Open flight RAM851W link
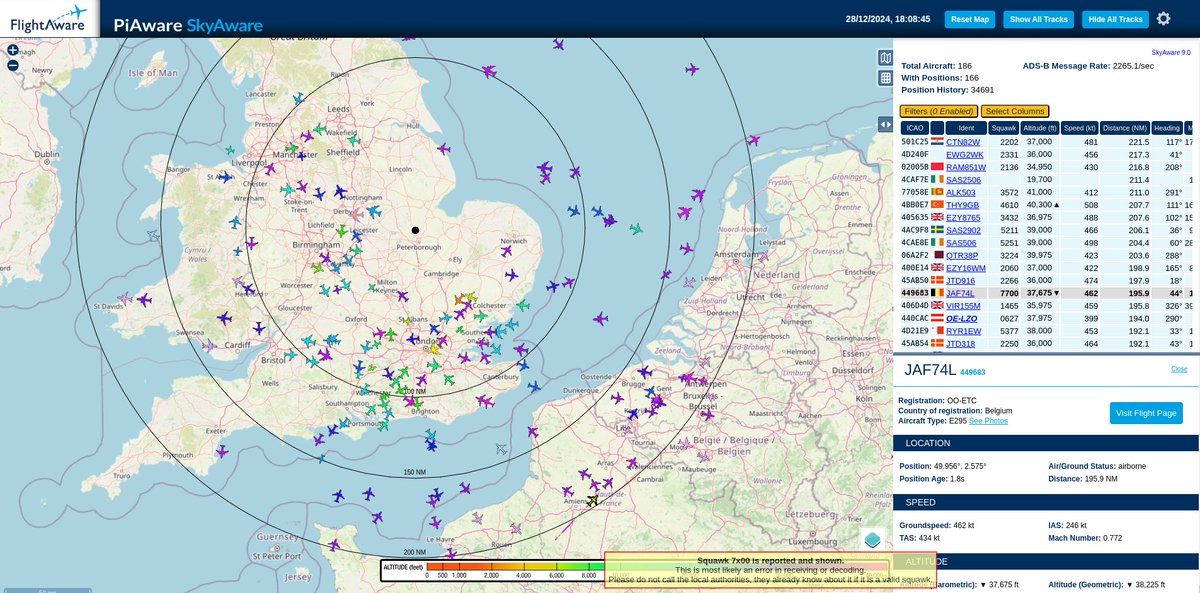This screenshot has width=1200, height=593. (x=966, y=167)
